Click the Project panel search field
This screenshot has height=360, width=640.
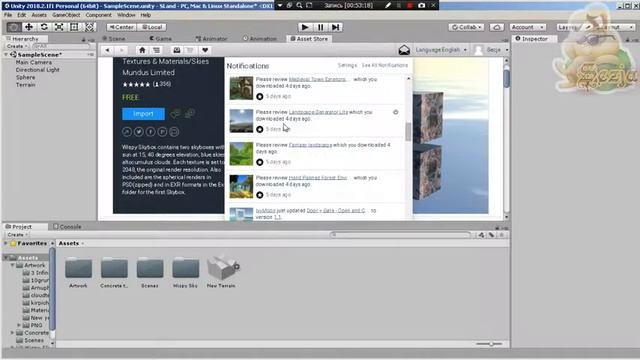pos(401,235)
